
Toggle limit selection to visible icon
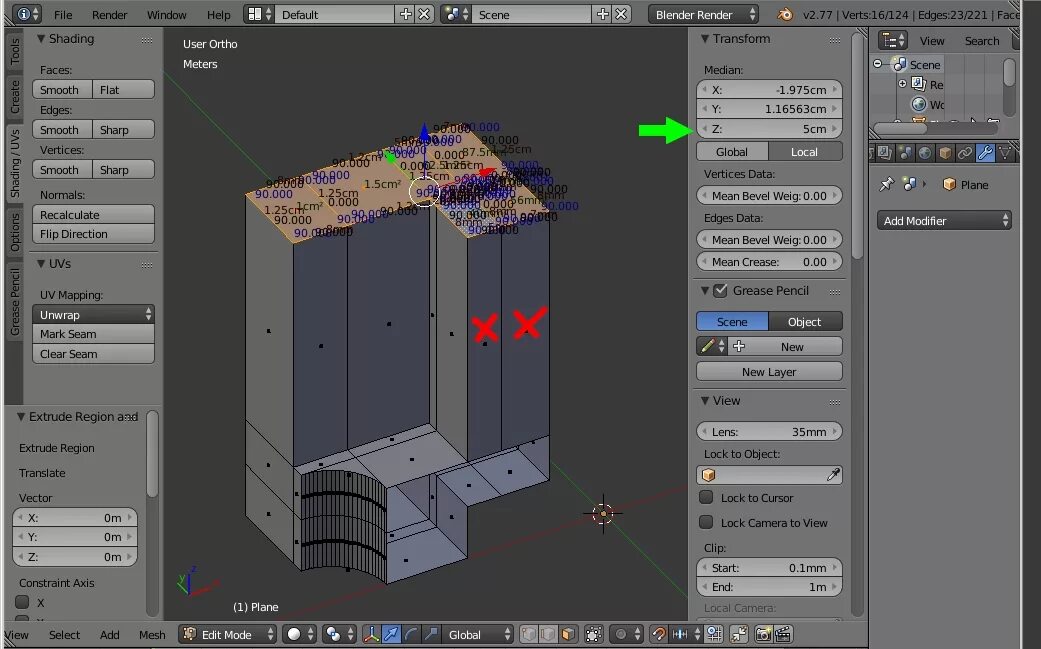coord(594,634)
